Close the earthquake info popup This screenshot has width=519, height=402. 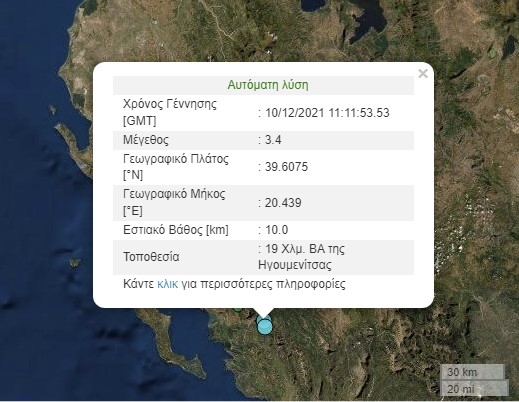[423, 73]
